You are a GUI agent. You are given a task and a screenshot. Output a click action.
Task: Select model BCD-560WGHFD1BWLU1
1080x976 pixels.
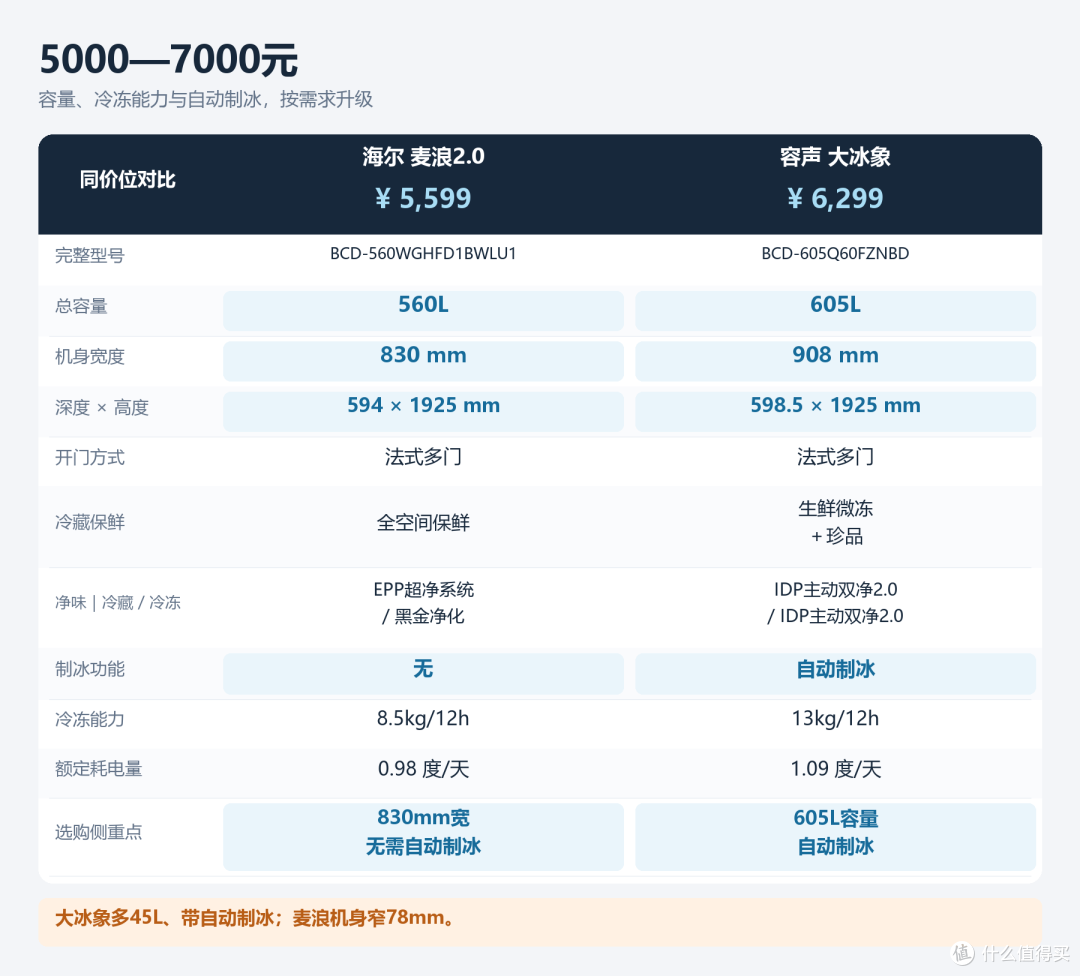(x=423, y=253)
